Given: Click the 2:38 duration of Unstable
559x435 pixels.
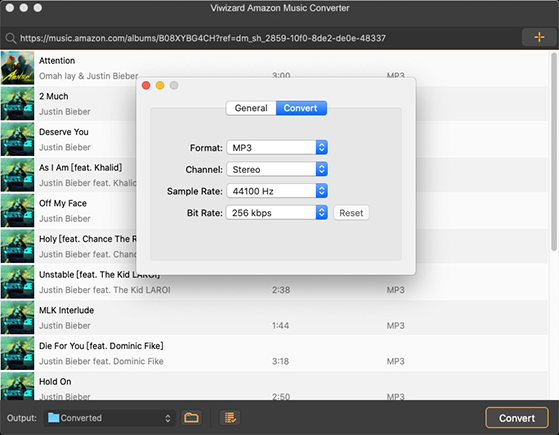Looking at the screenshot, I should (x=281, y=290).
